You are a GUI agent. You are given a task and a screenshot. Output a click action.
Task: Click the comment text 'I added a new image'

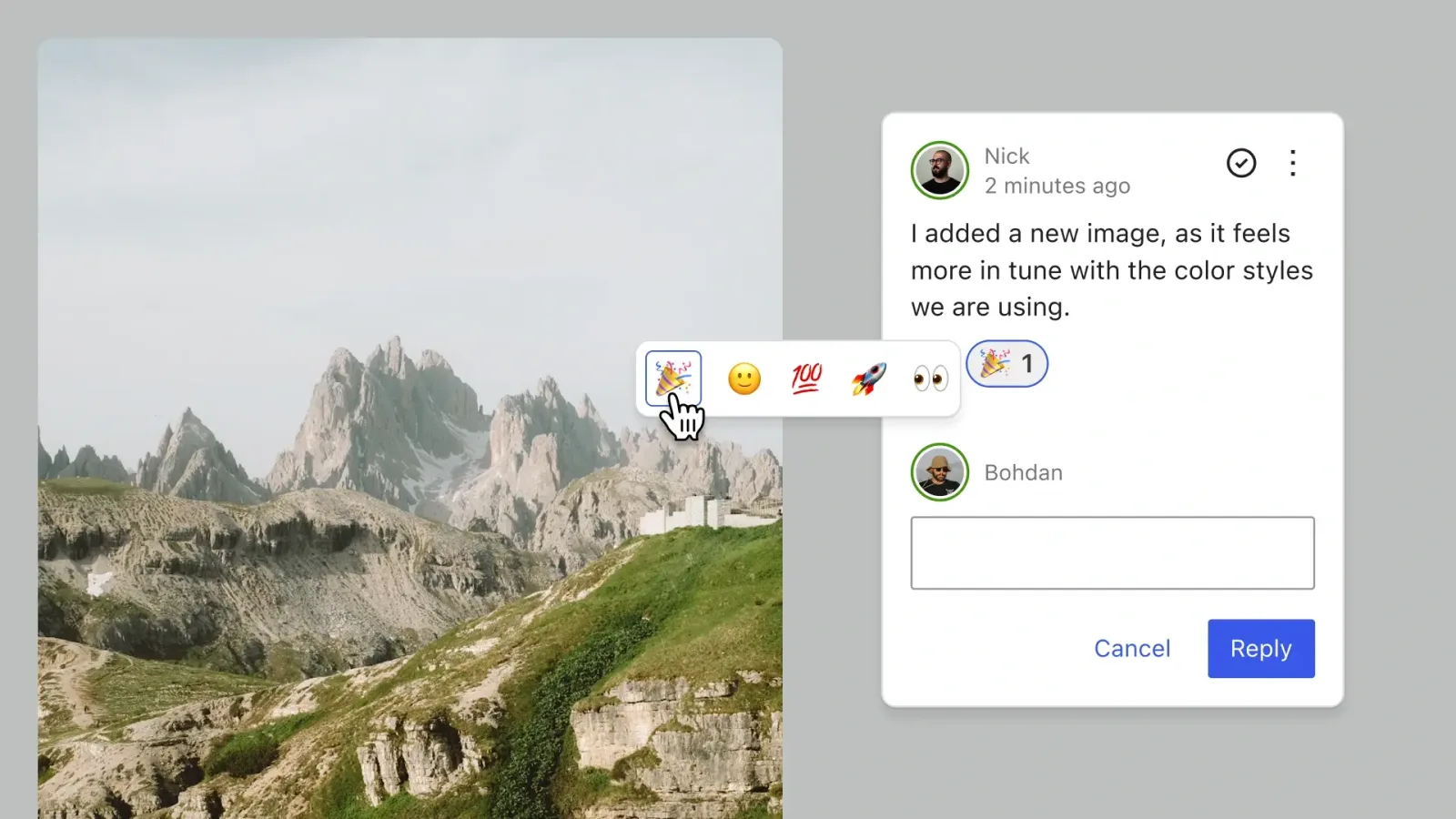click(x=1037, y=234)
